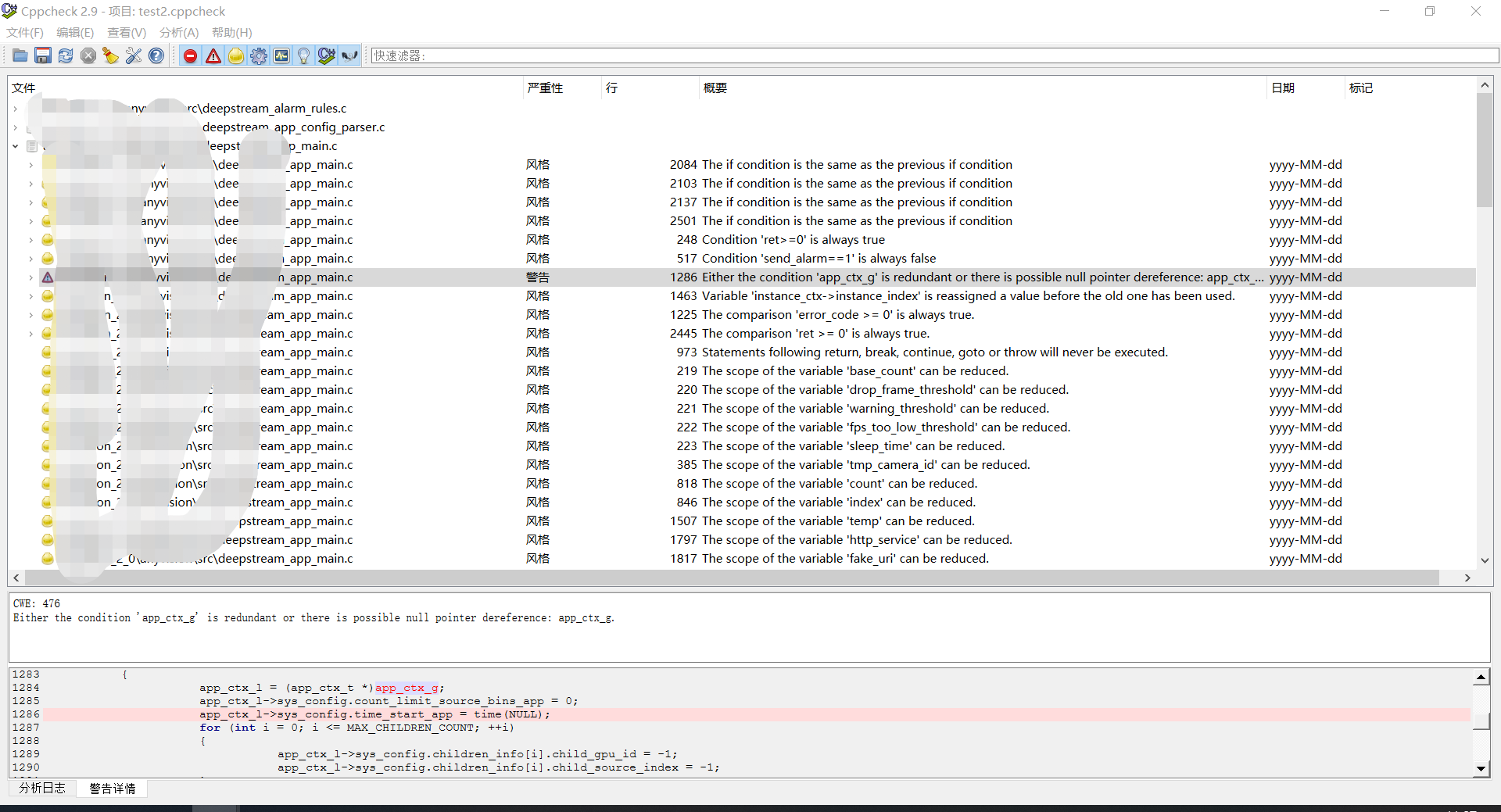Open the 文件(F) menu
The height and width of the screenshot is (812, 1501).
point(25,33)
